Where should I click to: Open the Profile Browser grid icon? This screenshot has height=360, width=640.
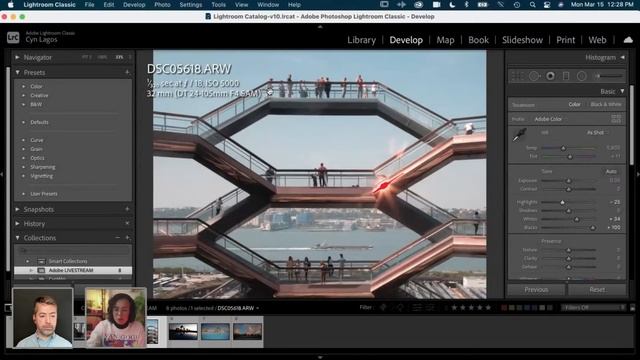(616, 119)
